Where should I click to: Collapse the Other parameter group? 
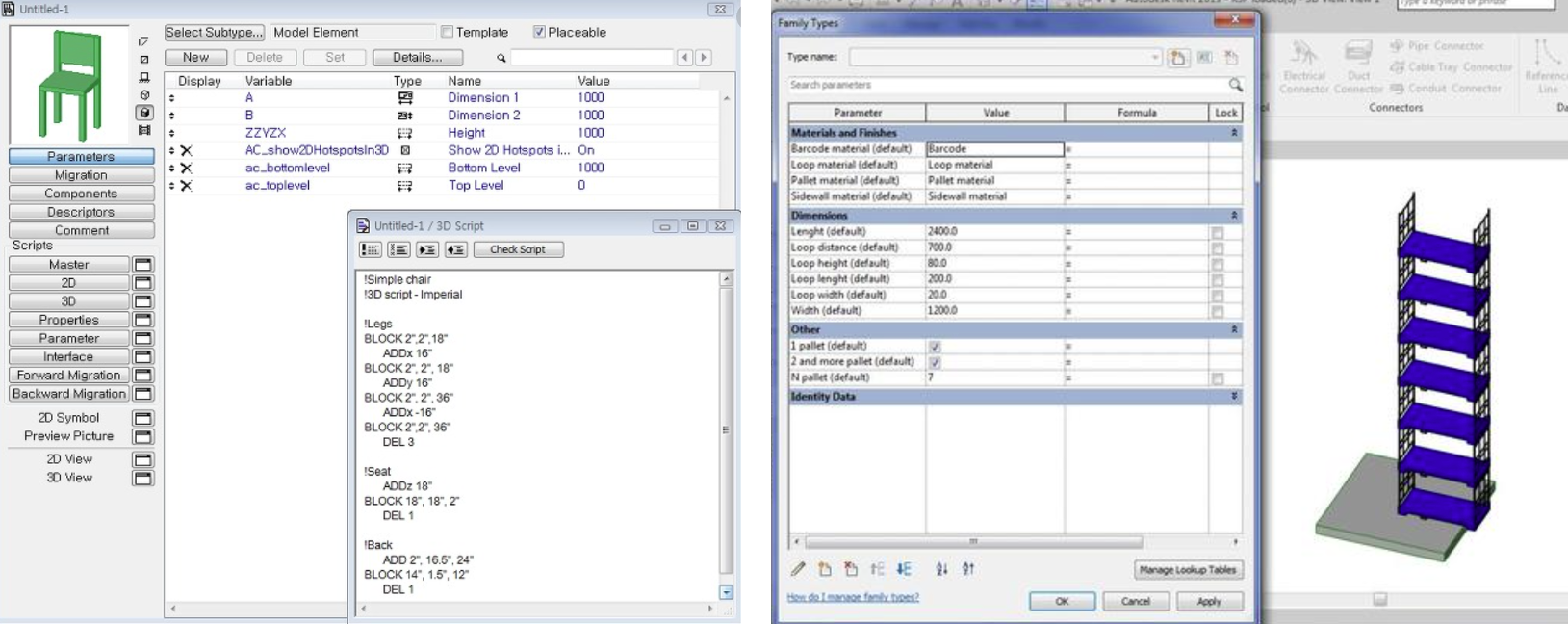(x=1234, y=329)
